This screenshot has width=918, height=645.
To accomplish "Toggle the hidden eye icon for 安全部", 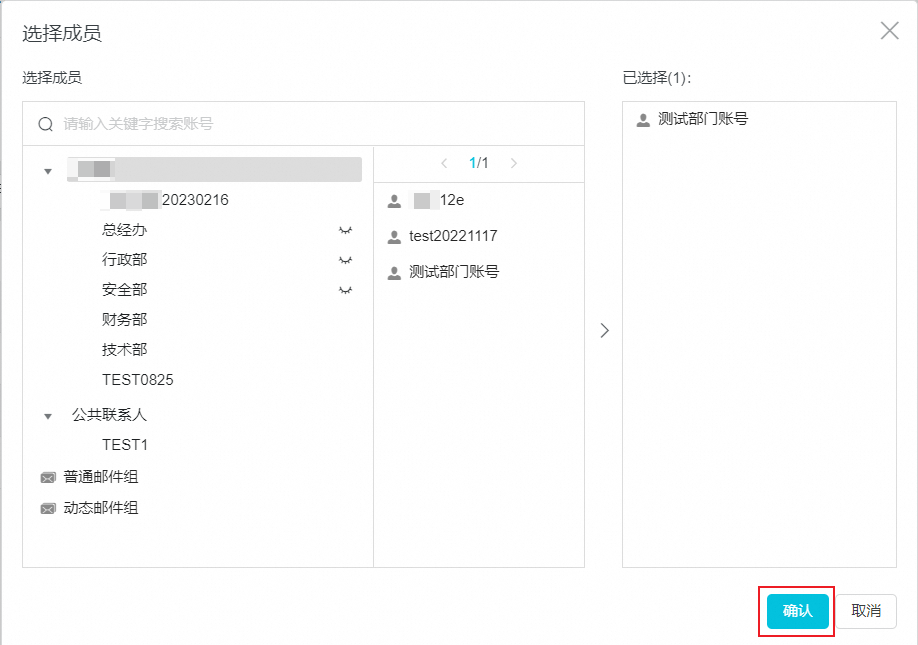I will pos(346,290).
